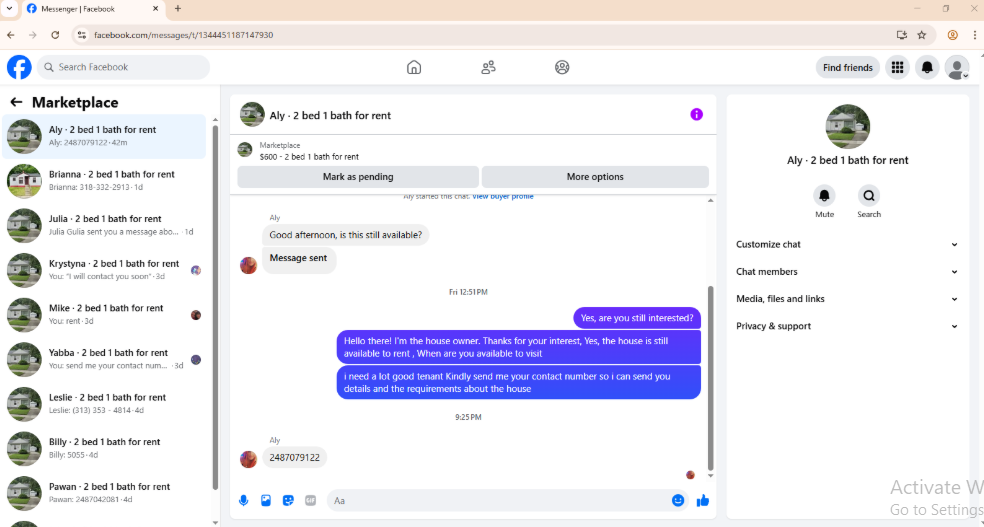The height and width of the screenshot is (527, 984).
Task: Search in conversation using magnifier icon
Action: 869,196
